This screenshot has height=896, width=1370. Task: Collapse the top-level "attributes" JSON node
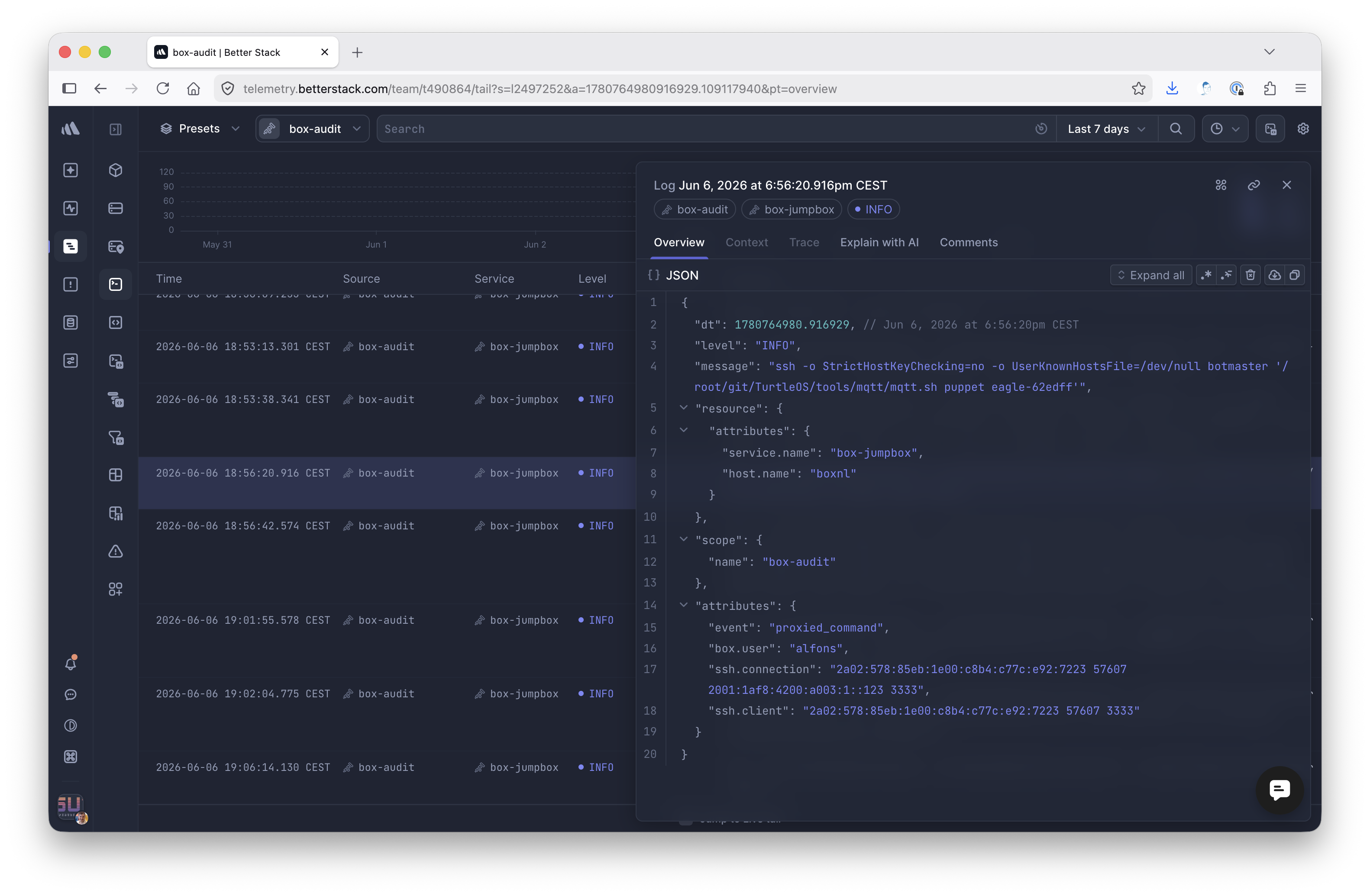(683, 606)
